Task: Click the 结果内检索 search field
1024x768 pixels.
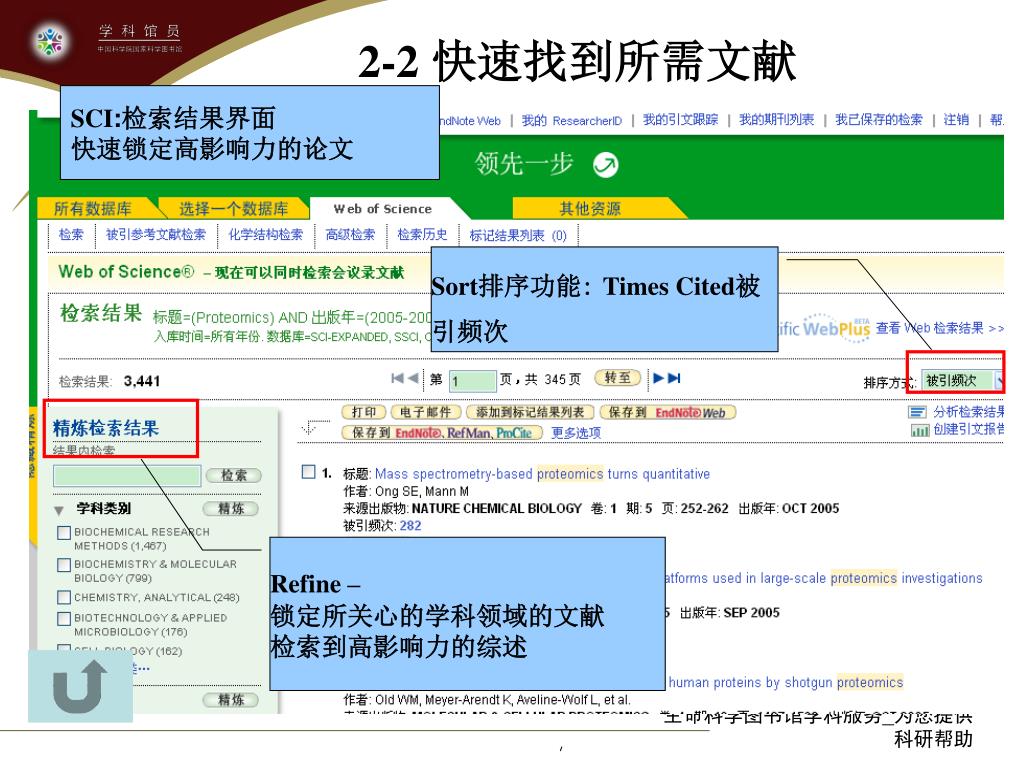Action: [127, 475]
